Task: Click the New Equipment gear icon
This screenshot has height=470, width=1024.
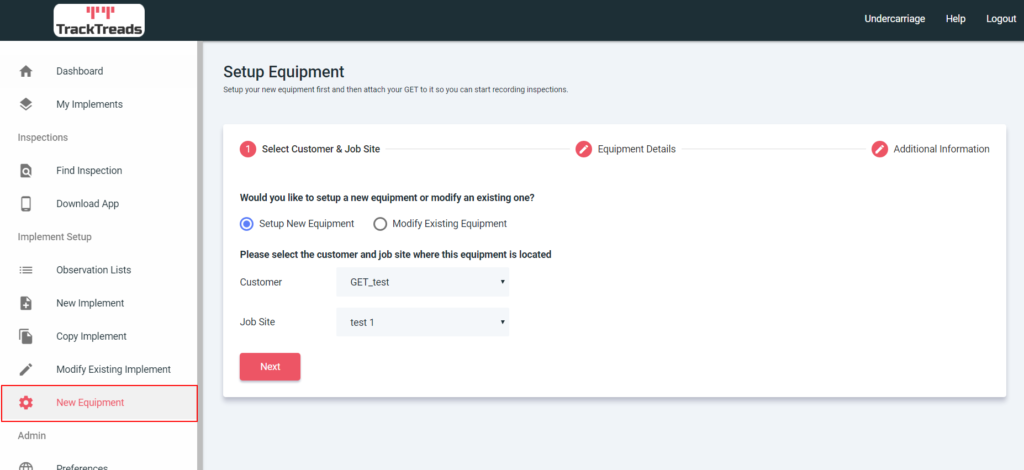Action: click(26, 403)
